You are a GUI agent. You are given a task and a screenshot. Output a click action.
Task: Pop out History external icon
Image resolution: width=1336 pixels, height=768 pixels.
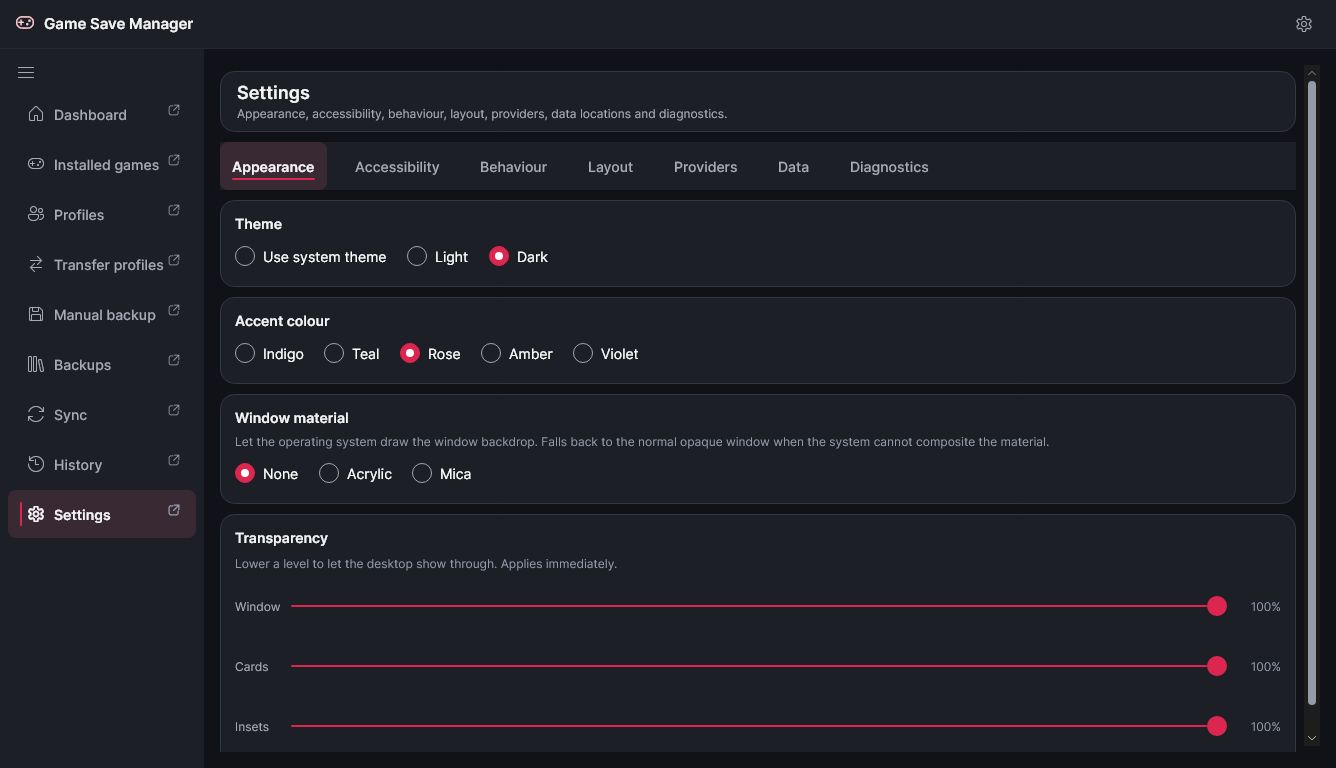(174, 460)
